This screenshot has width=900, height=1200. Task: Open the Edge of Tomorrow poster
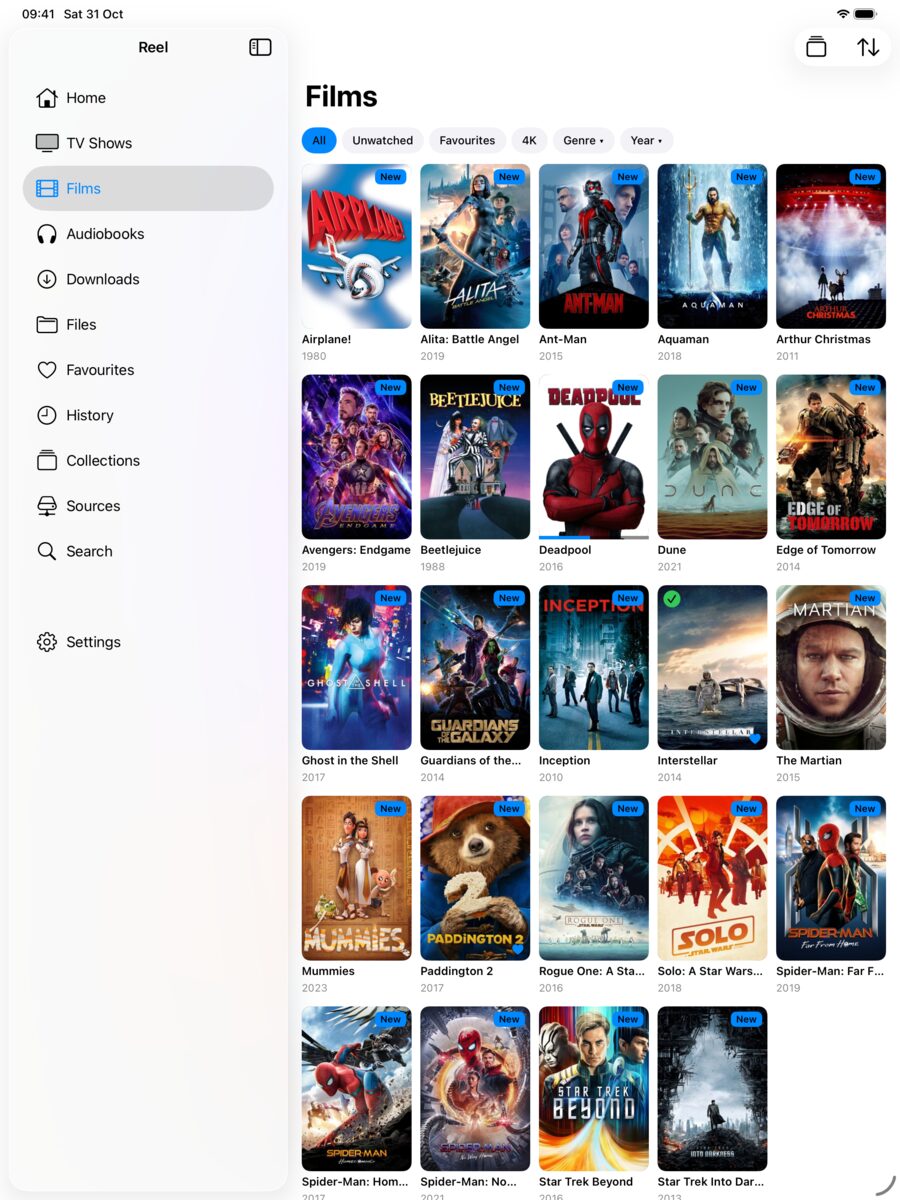pyautogui.click(x=831, y=457)
